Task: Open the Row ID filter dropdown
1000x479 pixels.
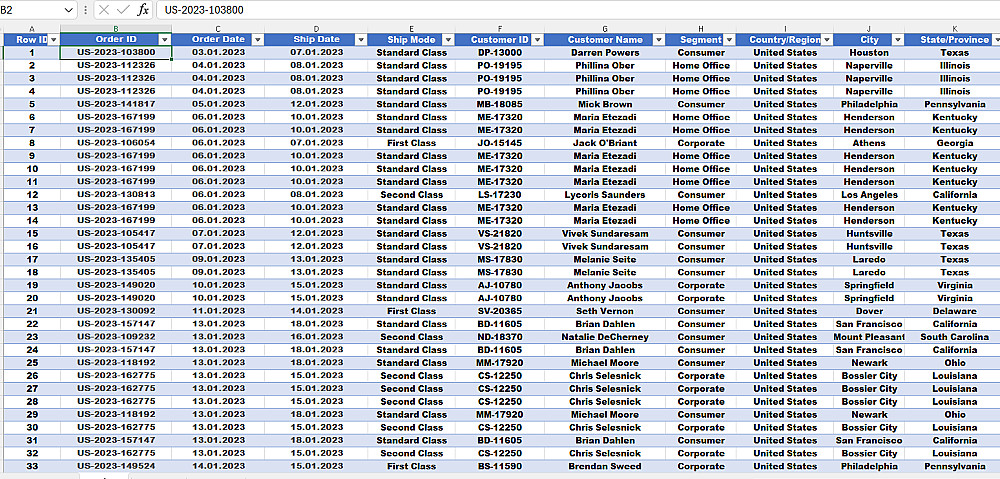Action: point(54,40)
